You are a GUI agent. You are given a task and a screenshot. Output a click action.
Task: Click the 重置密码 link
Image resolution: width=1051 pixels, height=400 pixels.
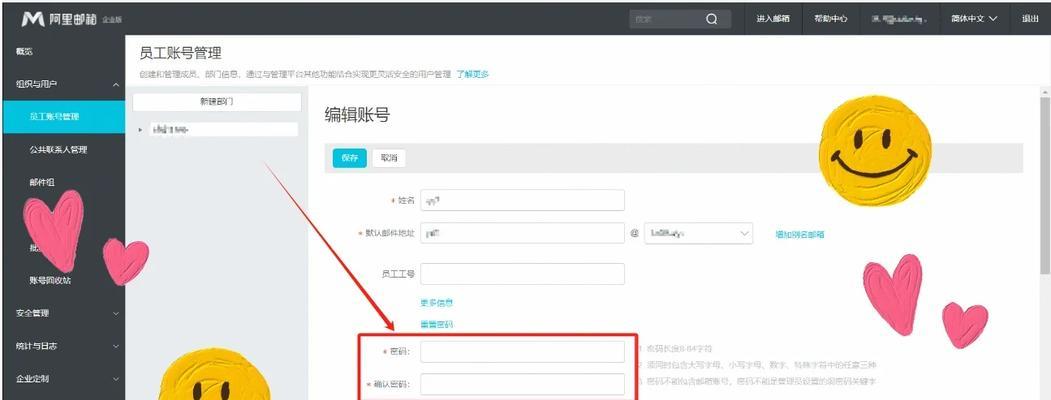point(436,324)
